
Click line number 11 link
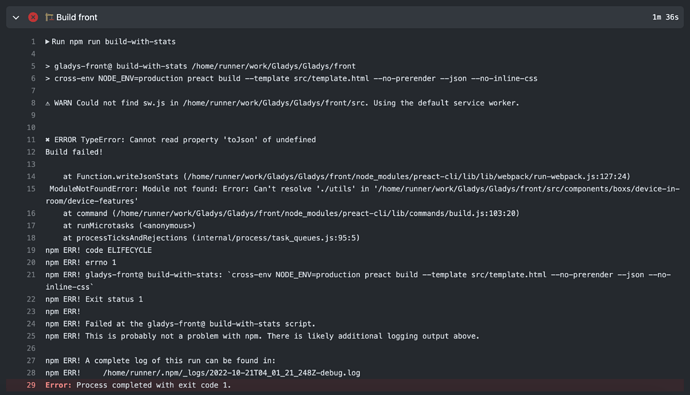tap(31, 140)
